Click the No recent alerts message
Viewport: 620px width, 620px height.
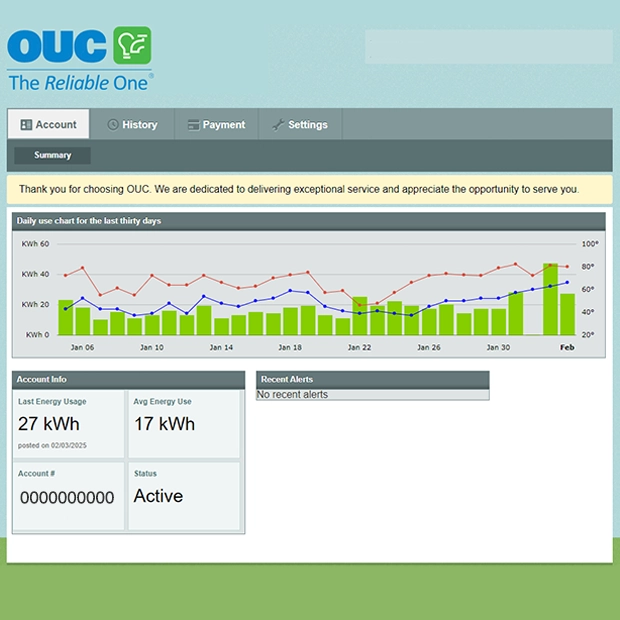[x=292, y=395]
